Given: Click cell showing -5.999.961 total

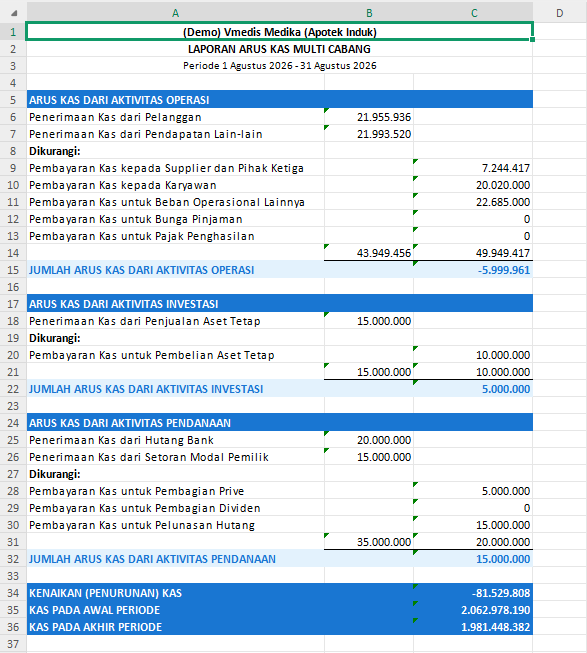Looking at the screenshot, I should tap(473, 270).
